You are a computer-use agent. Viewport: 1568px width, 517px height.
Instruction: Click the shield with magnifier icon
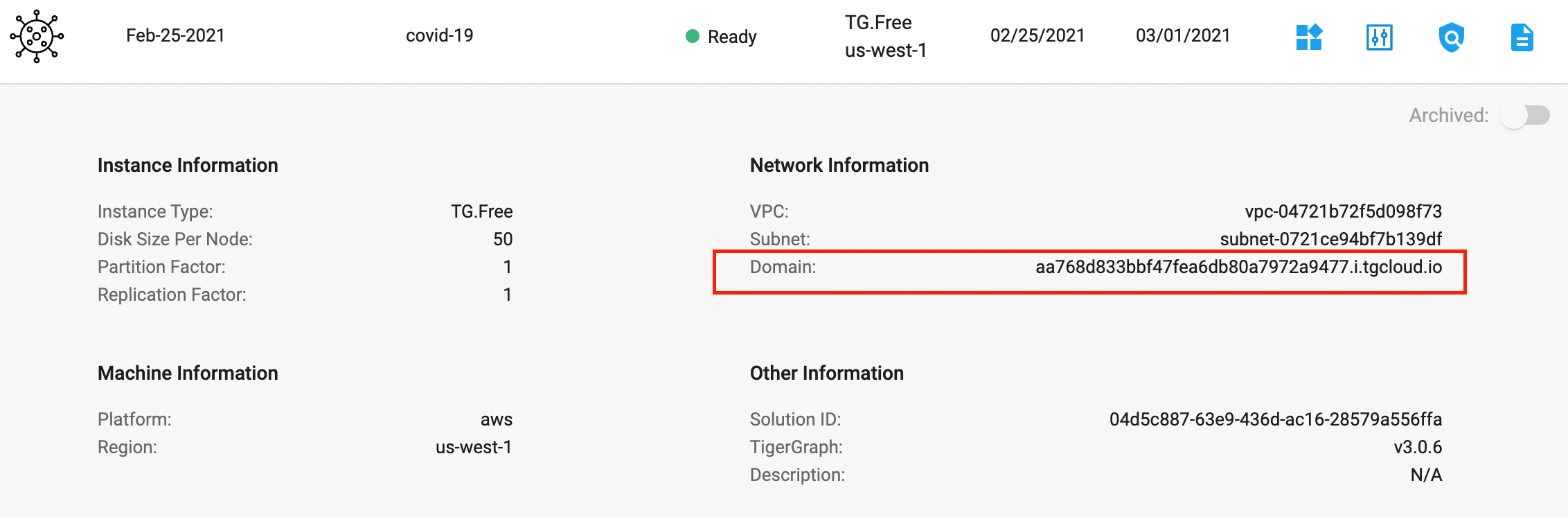click(x=1451, y=37)
